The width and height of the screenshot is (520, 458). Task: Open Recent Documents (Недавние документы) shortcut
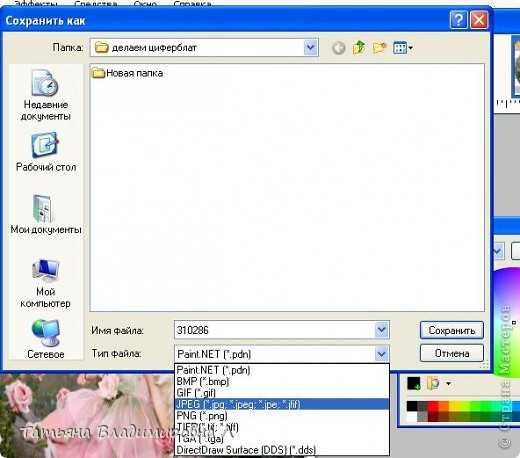45,95
